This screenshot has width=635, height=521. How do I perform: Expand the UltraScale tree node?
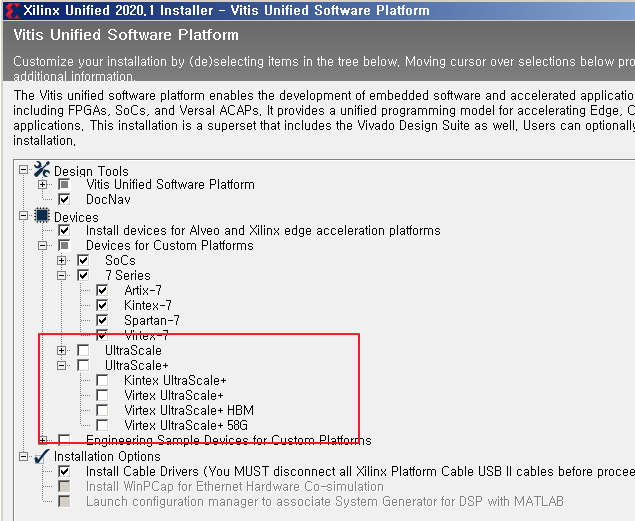(x=62, y=351)
